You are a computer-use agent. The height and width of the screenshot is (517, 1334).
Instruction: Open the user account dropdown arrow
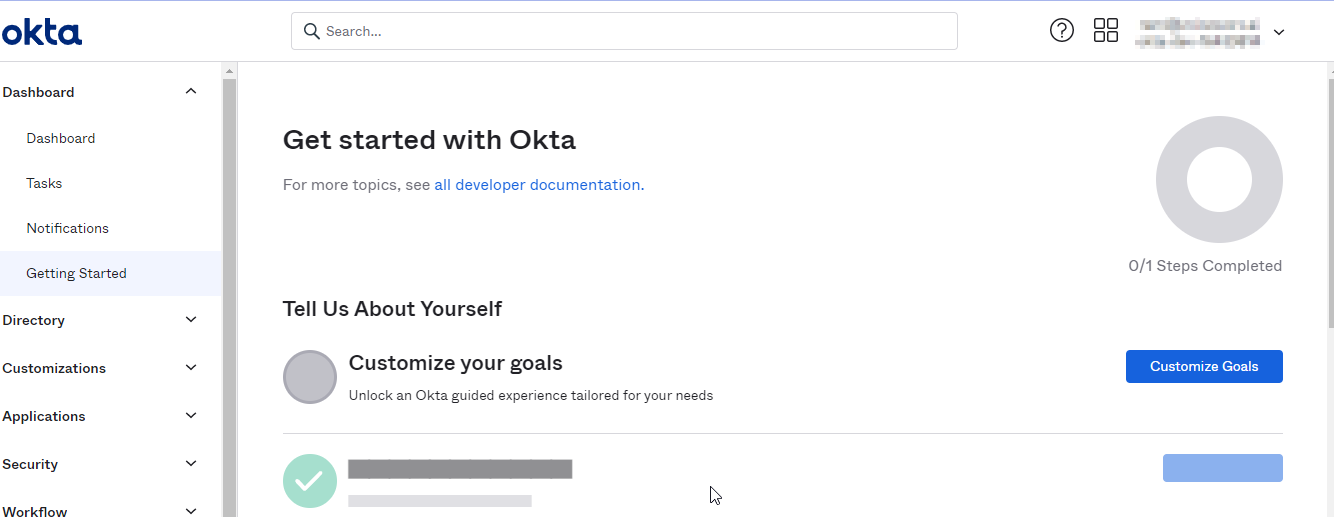pos(1278,32)
